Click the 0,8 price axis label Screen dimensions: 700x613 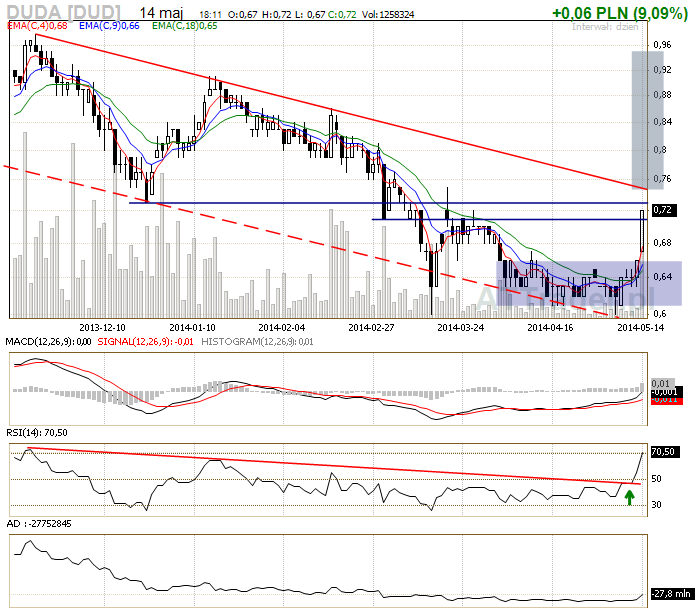660,150
